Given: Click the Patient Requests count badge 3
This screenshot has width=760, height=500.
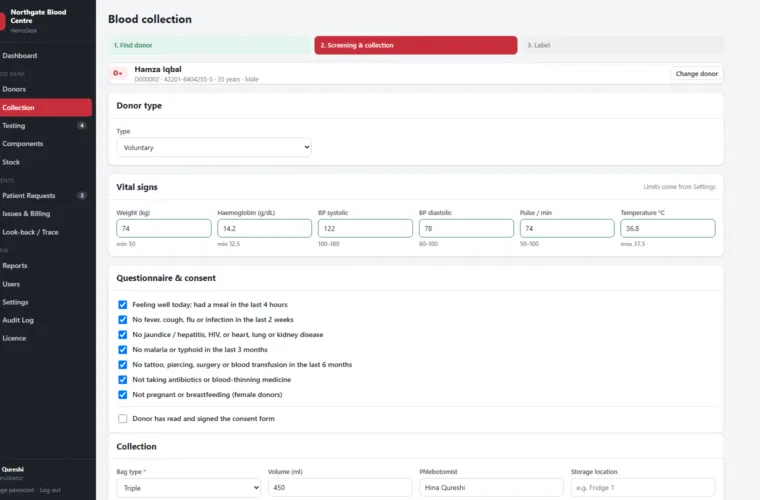Looking at the screenshot, I should (x=81, y=195).
